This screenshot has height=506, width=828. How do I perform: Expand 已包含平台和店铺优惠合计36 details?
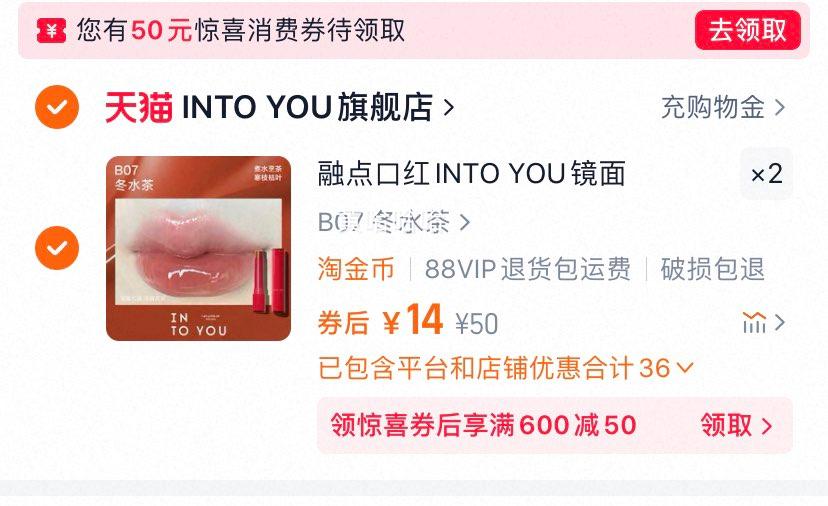(x=505, y=368)
